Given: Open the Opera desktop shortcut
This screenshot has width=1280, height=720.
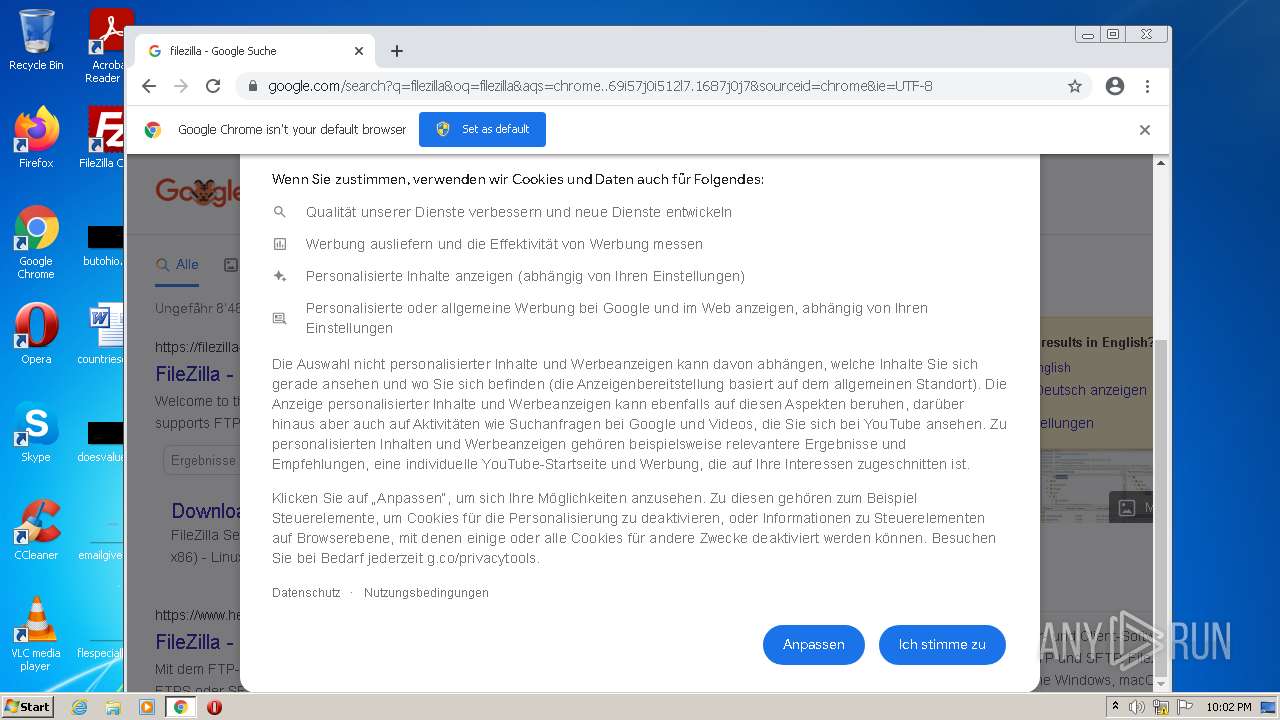Looking at the screenshot, I should [36, 334].
